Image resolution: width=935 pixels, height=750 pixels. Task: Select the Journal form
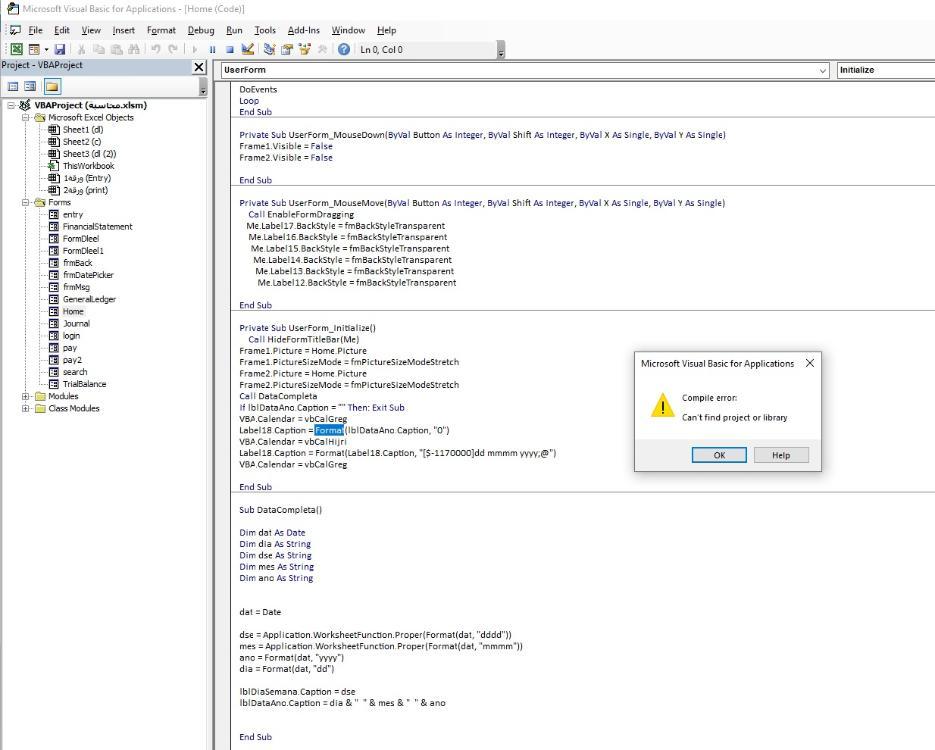76,324
